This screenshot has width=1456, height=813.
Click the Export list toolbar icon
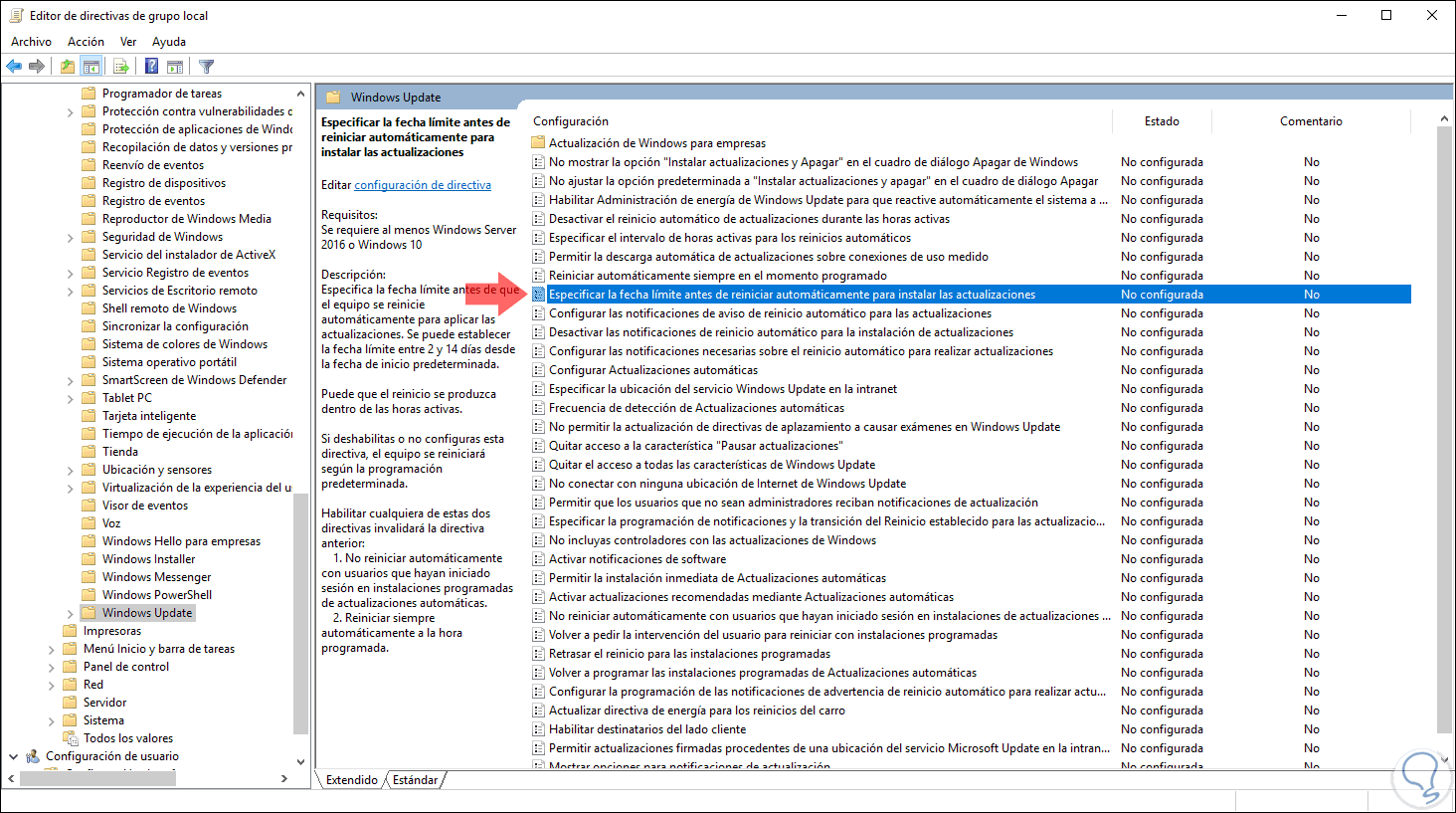[121, 67]
